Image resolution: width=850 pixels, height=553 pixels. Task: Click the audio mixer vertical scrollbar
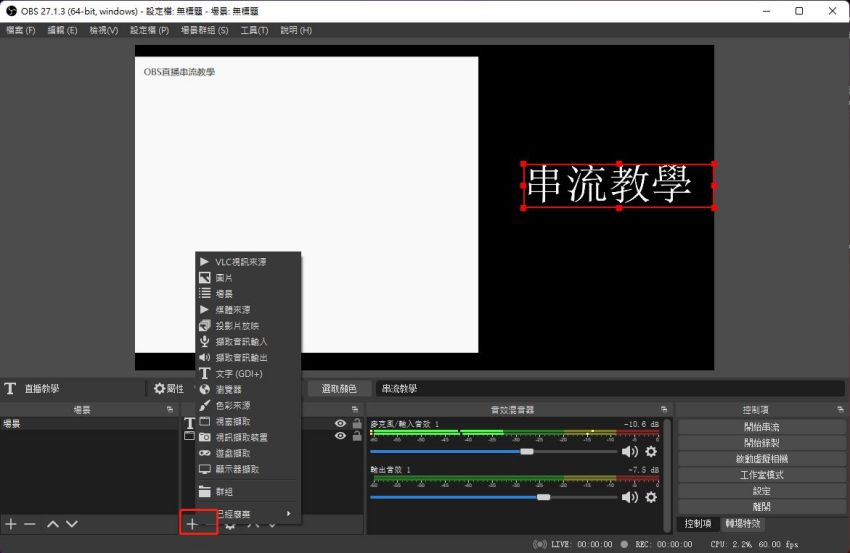tap(666, 475)
